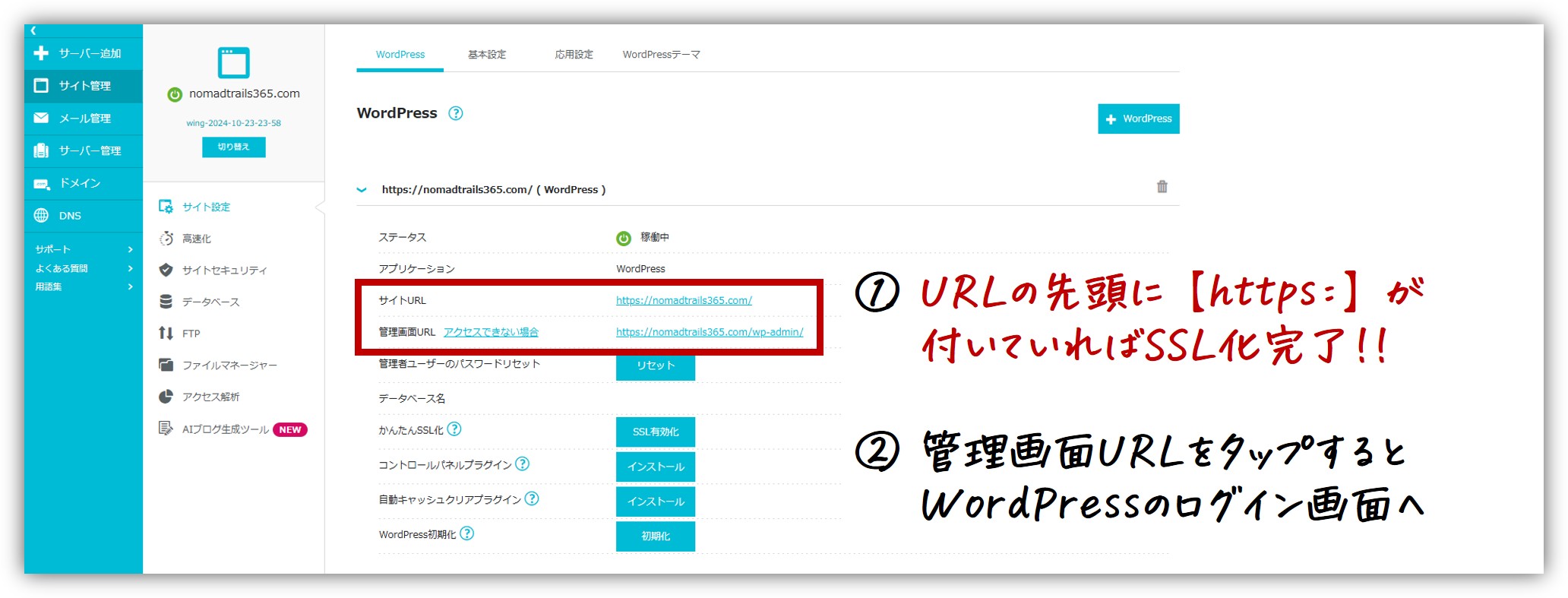Click the trash delete icon
The image size is (1568, 598).
1162,186
